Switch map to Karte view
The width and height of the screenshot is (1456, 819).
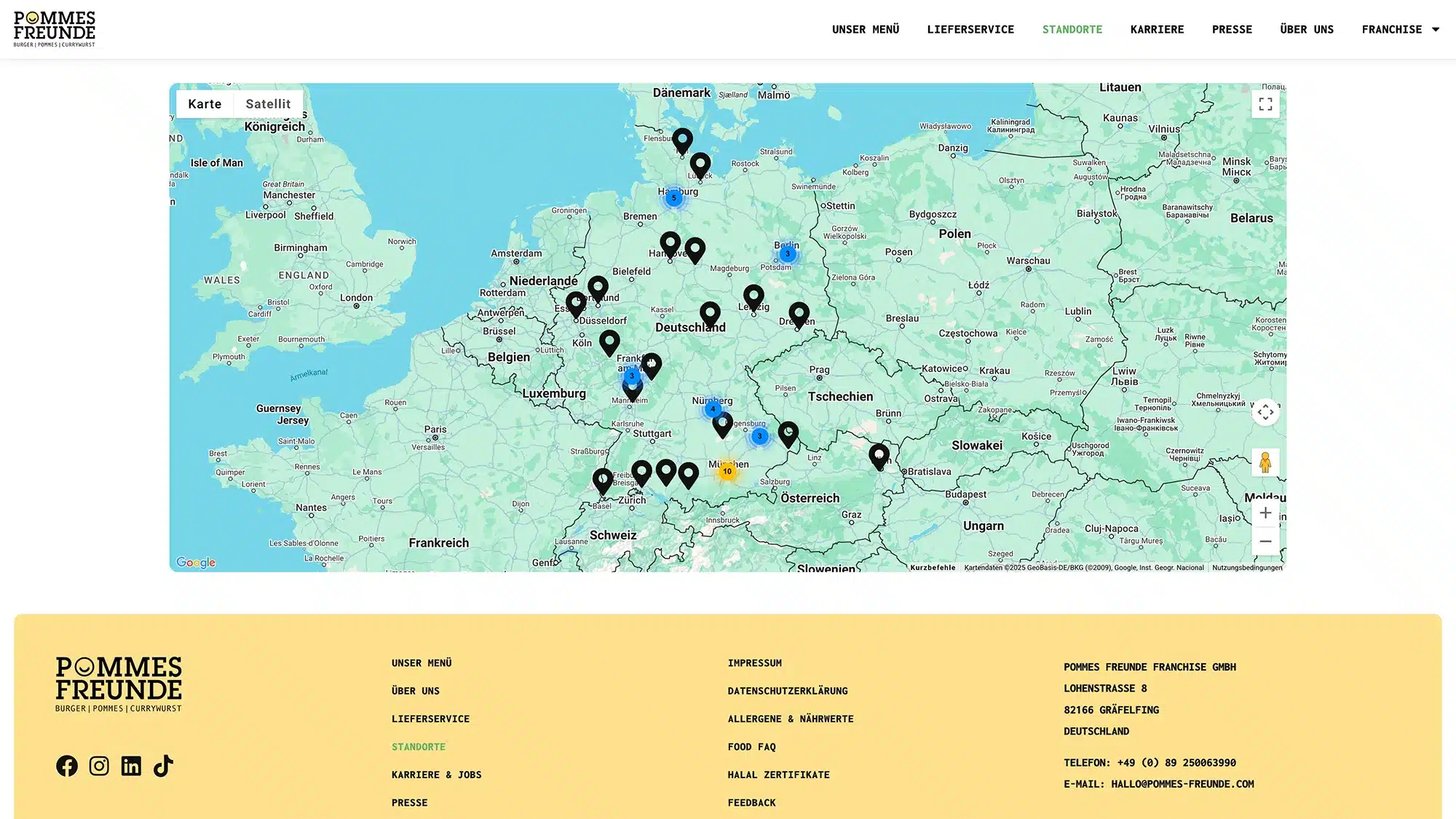point(205,104)
